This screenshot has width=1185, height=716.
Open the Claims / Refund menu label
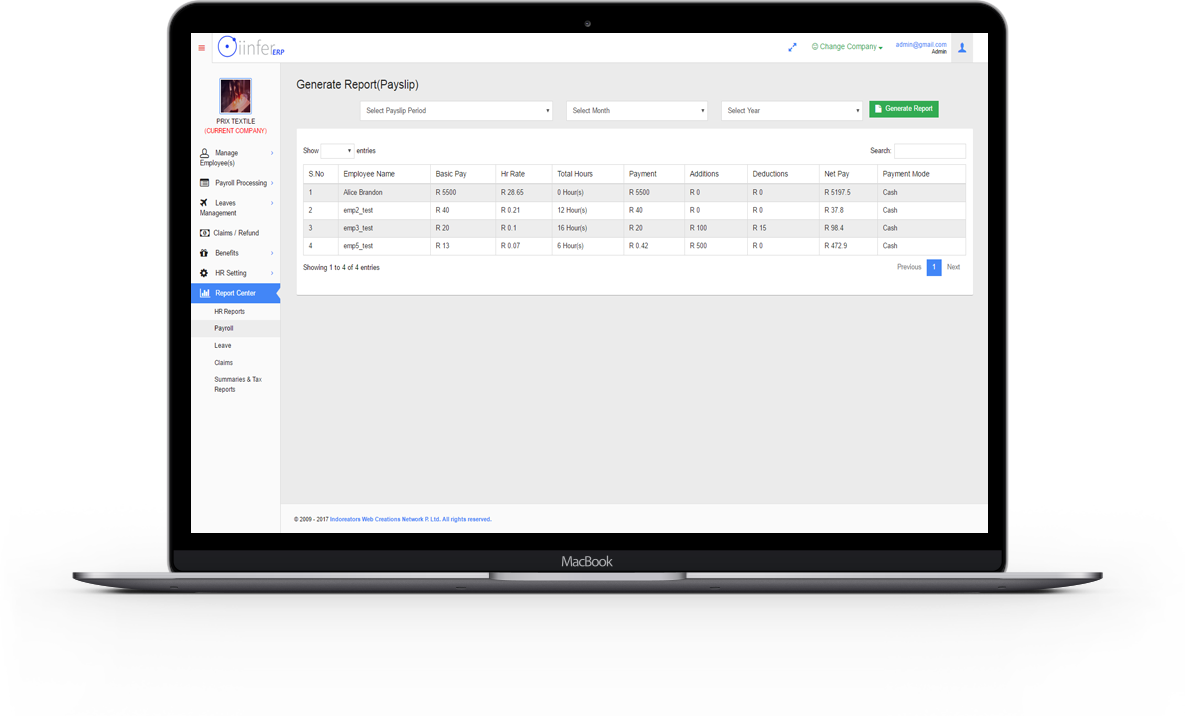236,233
